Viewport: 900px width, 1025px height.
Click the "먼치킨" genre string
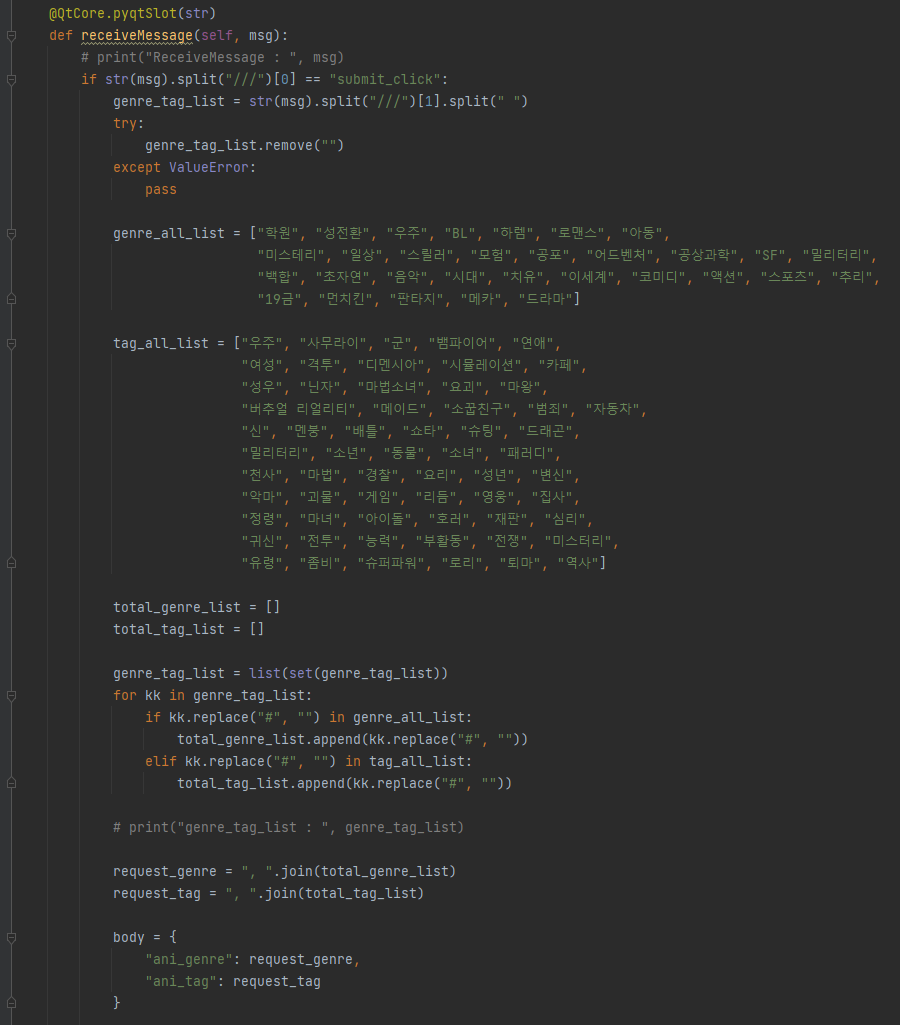click(x=346, y=299)
